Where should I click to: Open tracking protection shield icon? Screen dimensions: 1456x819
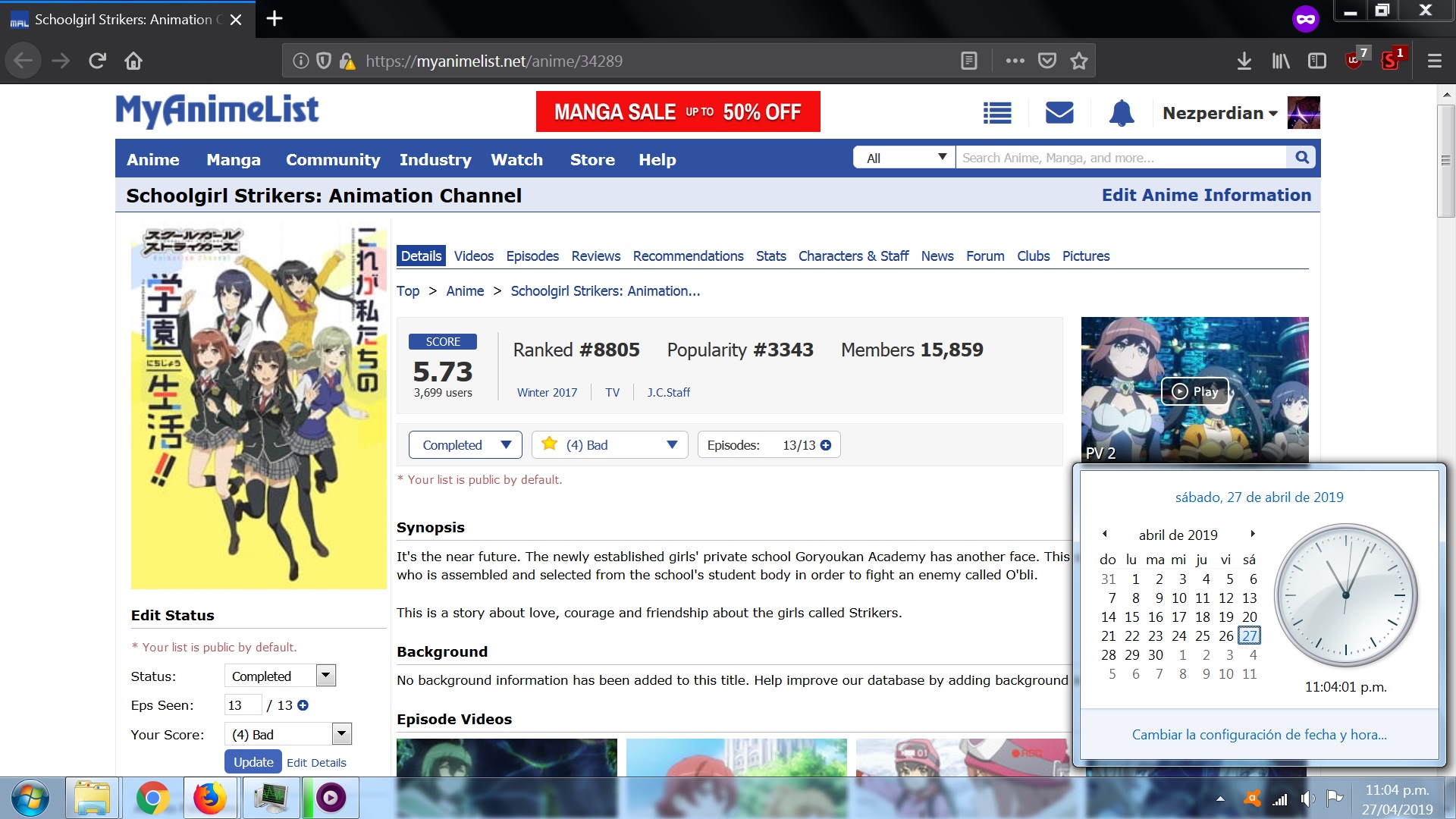point(324,61)
